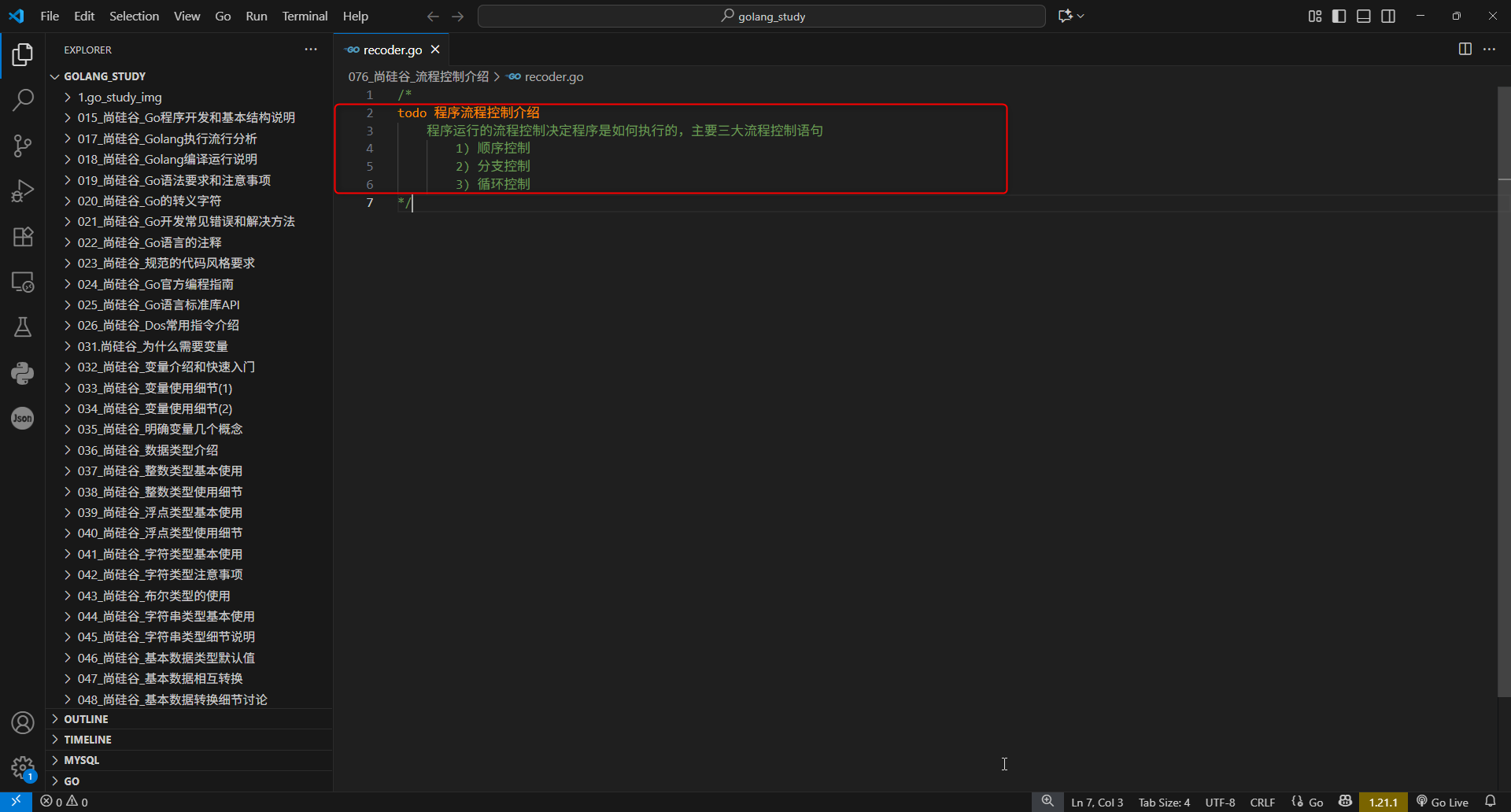Open the Selection menu
The image size is (1511, 812).
coord(134,16)
